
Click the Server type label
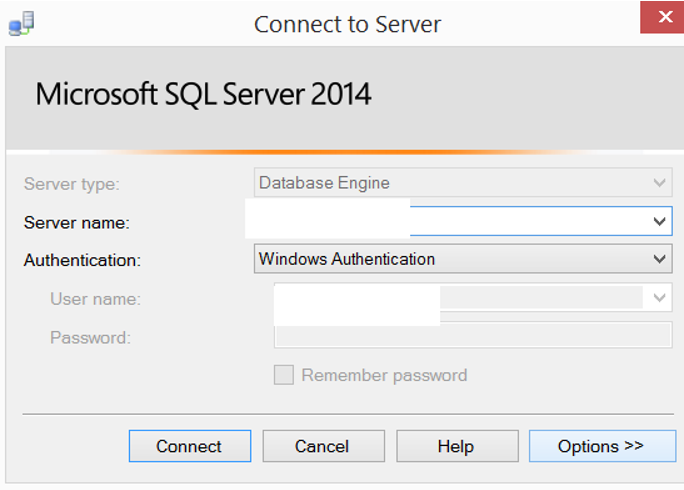[x=72, y=184]
